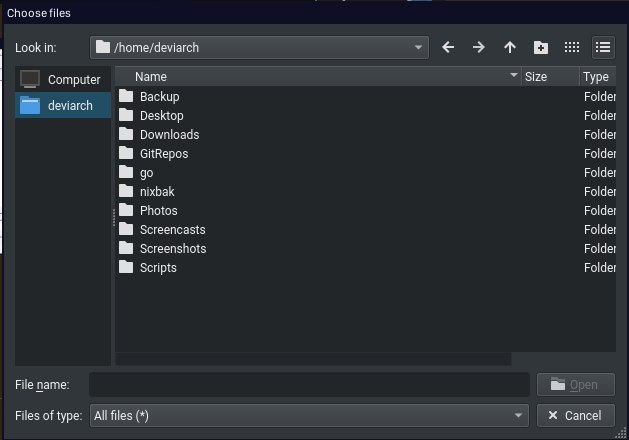This screenshot has height=440, width=629.
Task: Click the Type cell of Scripts row
Action: click(x=599, y=268)
